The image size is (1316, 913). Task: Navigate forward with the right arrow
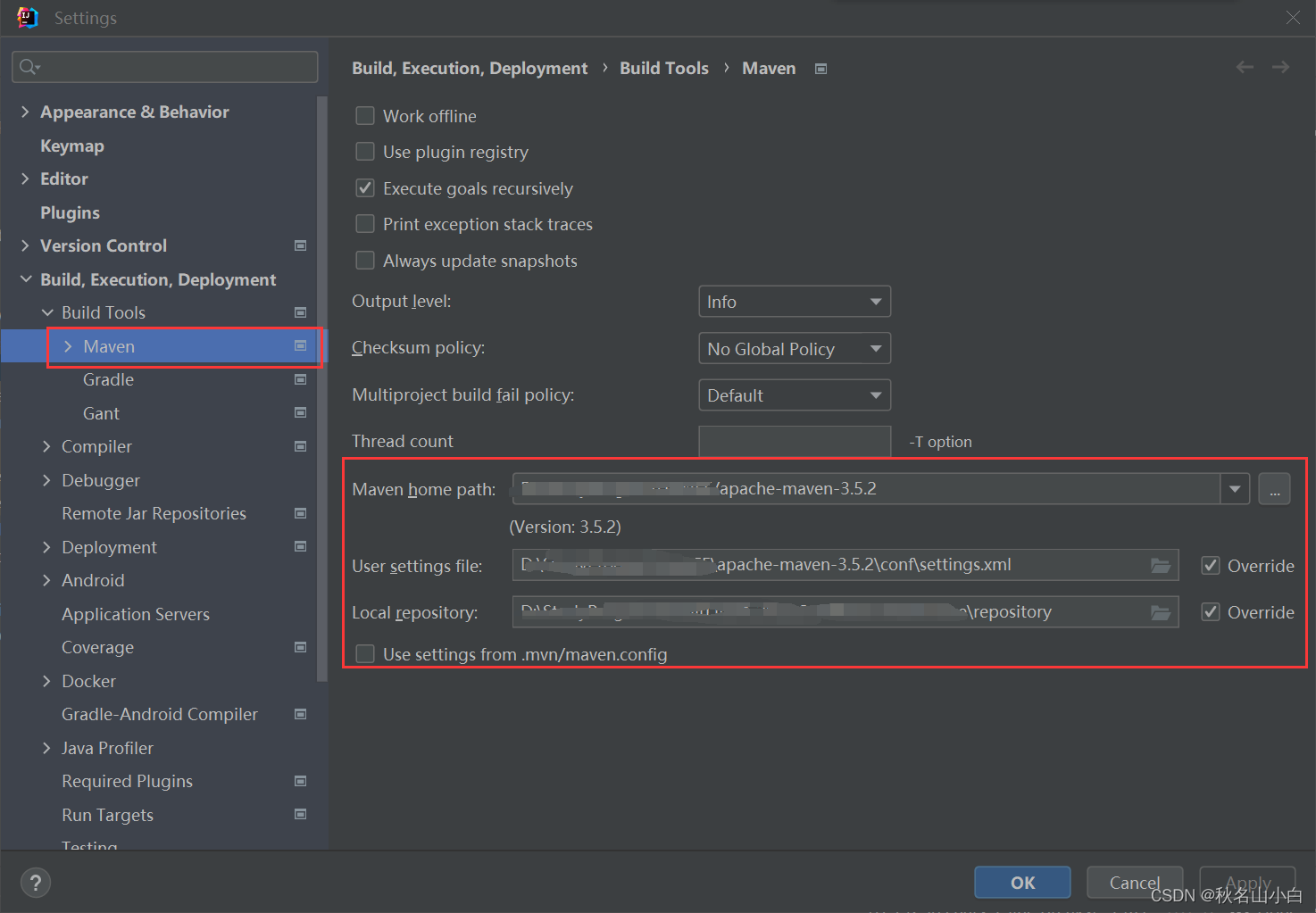[1280, 68]
